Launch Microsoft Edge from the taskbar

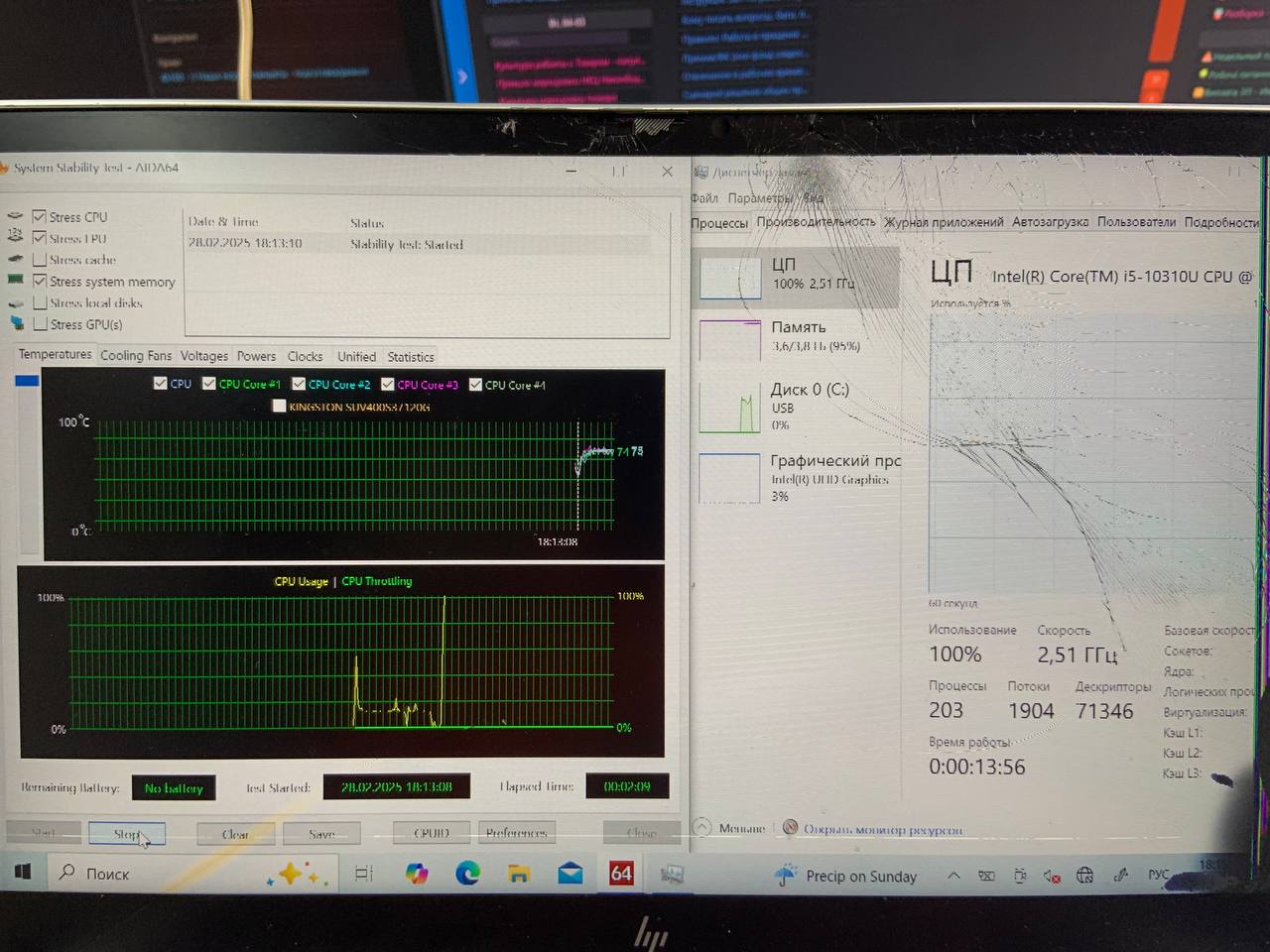click(467, 874)
